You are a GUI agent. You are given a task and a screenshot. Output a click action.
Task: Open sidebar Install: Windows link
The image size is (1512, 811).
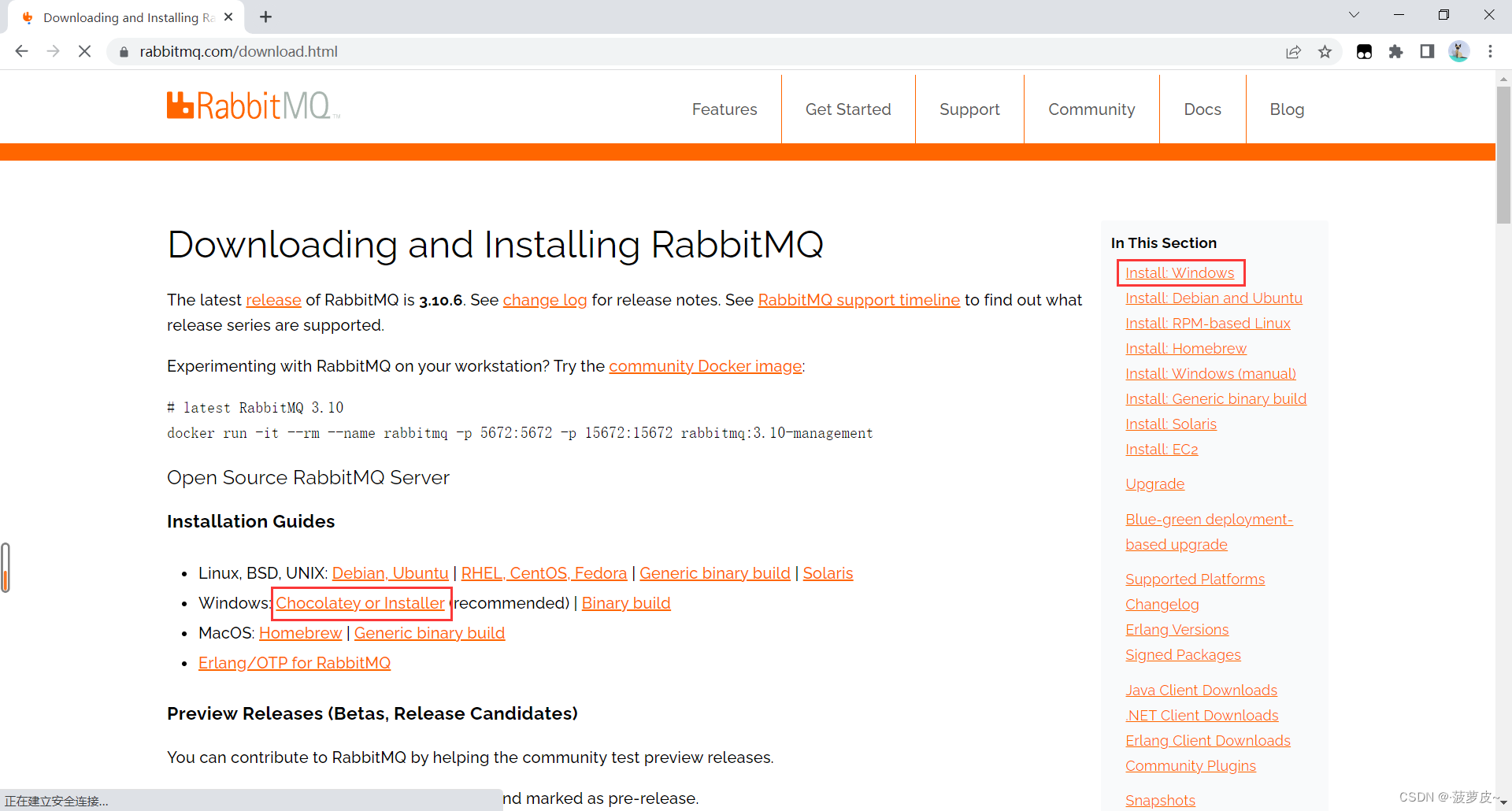pyautogui.click(x=1180, y=273)
